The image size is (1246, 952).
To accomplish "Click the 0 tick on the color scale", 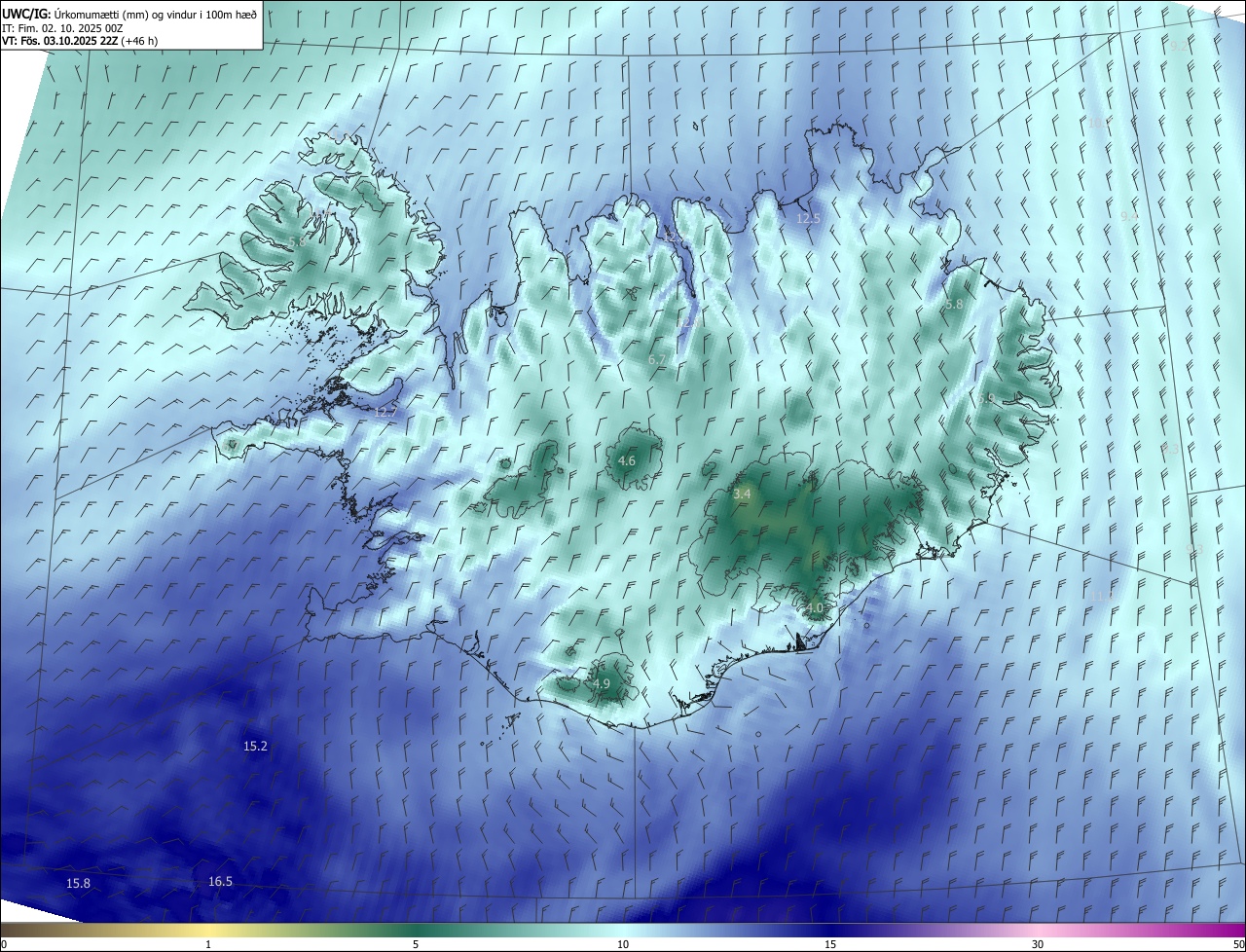I will 3,944.
